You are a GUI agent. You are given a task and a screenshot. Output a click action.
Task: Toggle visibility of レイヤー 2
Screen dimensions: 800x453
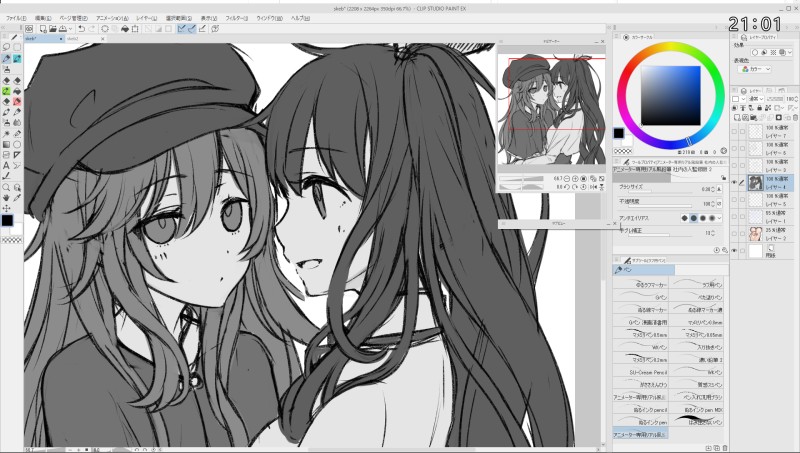(x=734, y=234)
